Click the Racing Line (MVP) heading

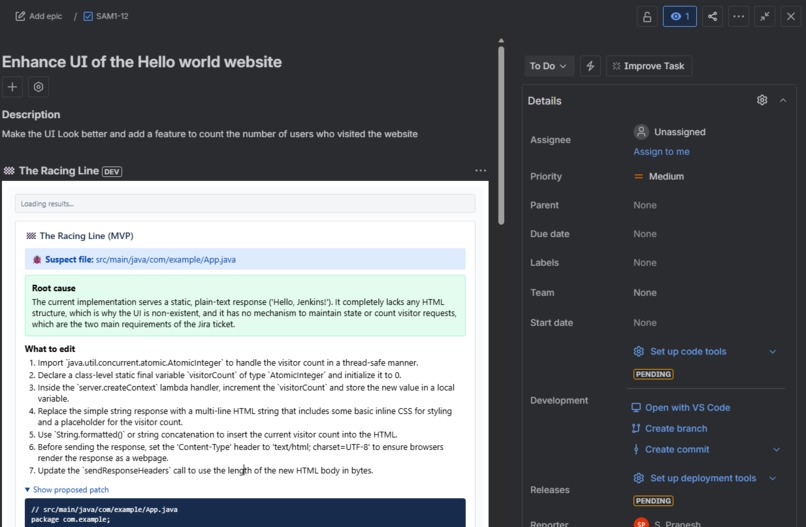tap(86, 236)
